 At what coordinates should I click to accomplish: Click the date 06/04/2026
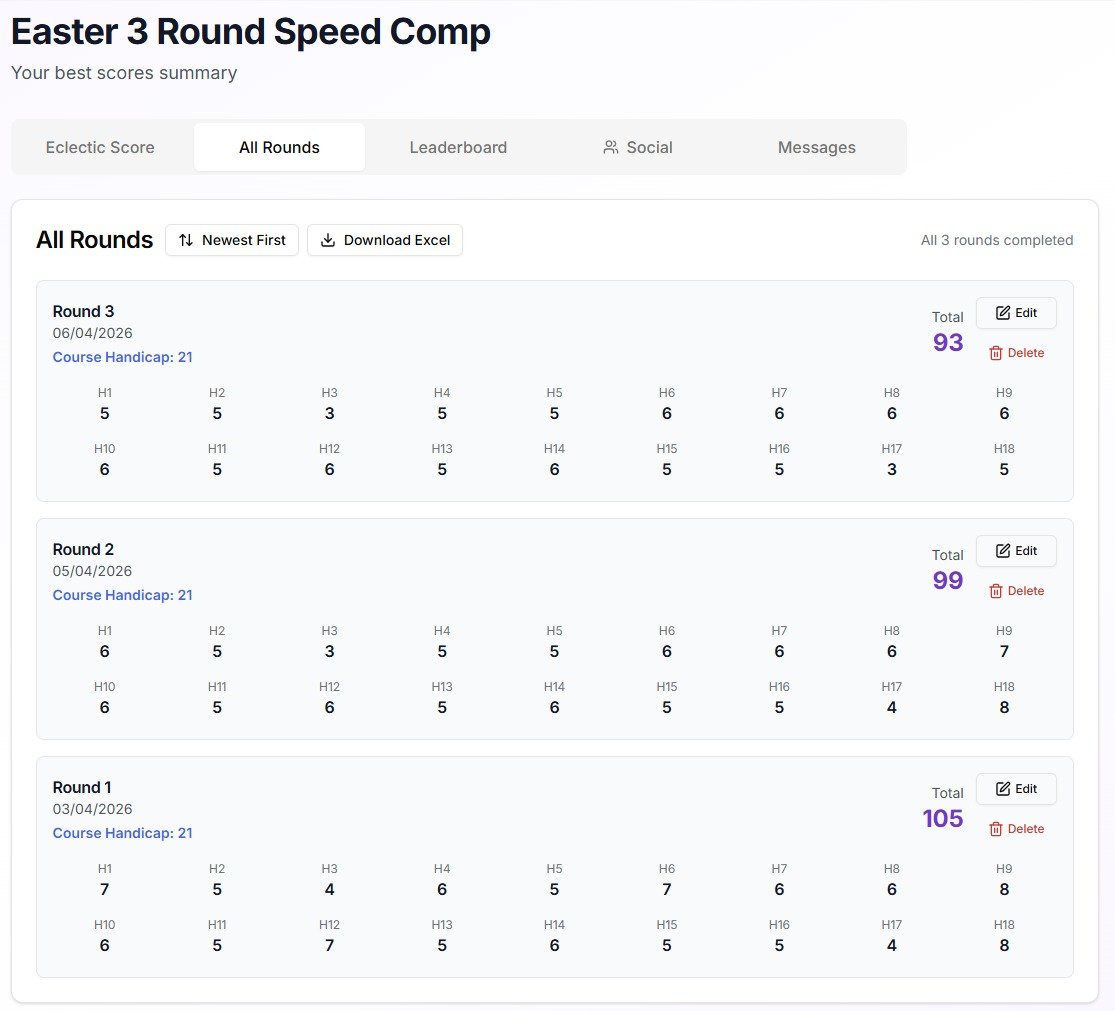92,333
